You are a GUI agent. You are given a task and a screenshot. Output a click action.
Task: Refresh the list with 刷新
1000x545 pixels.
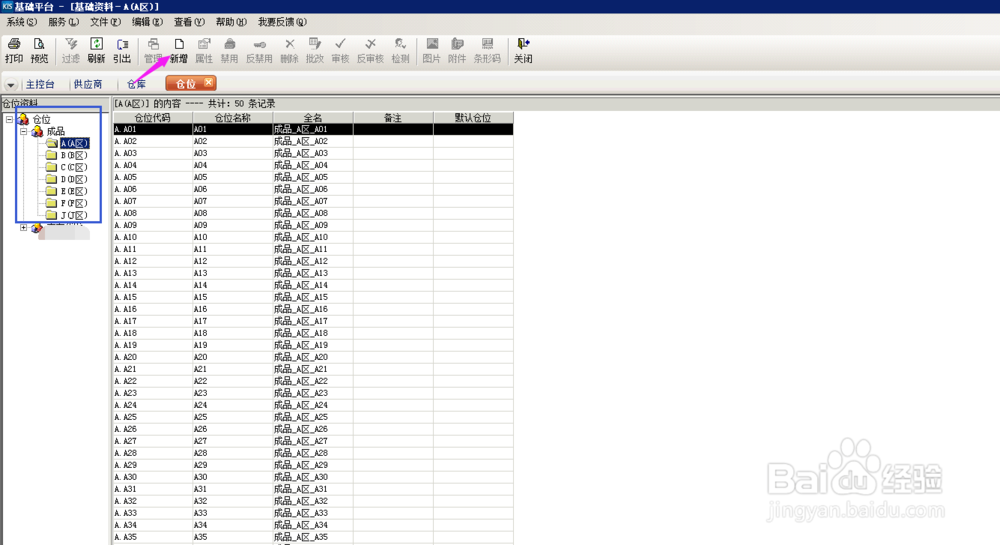[x=96, y=50]
